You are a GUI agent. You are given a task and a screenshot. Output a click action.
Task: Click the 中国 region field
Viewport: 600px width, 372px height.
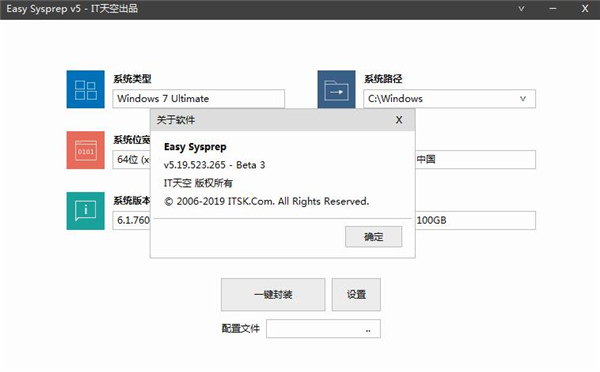point(475,159)
